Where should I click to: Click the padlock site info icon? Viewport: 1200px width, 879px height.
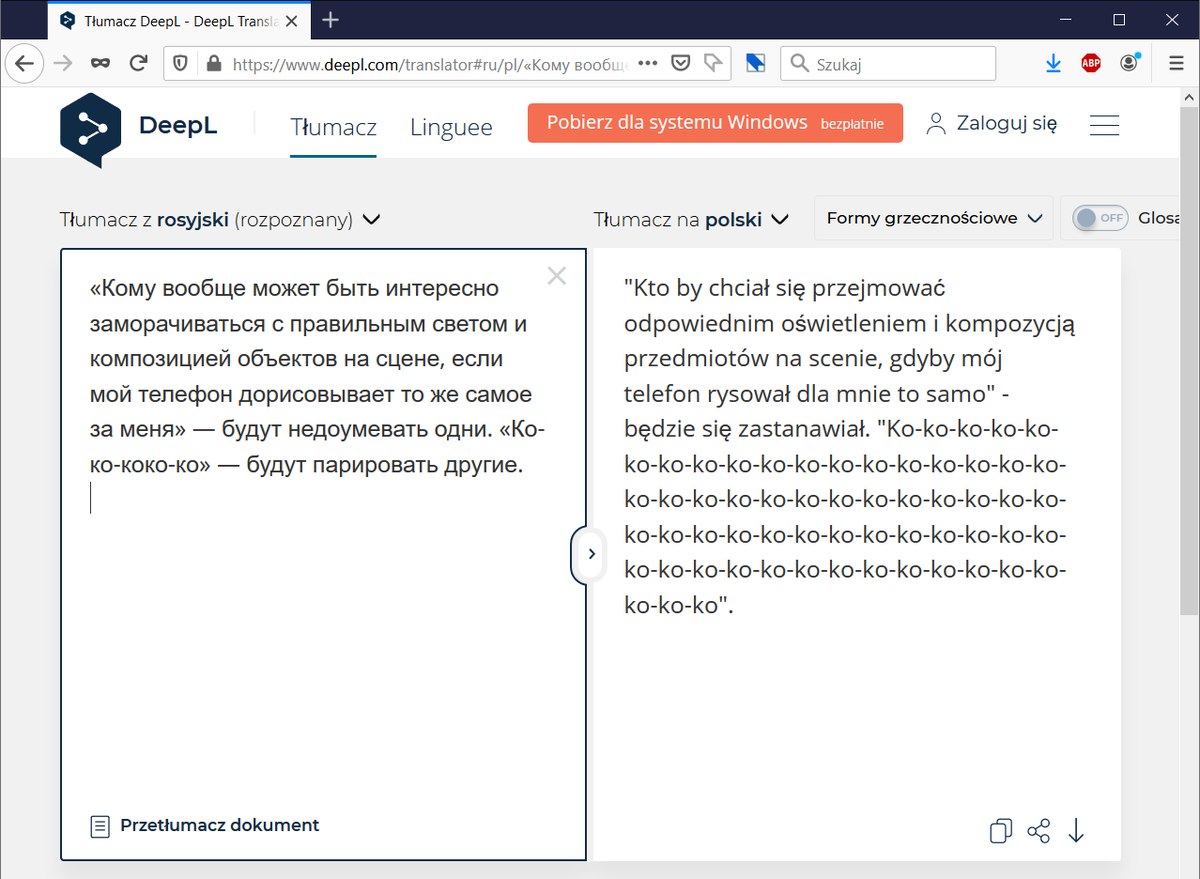pyautogui.click(x=212, y=63)
